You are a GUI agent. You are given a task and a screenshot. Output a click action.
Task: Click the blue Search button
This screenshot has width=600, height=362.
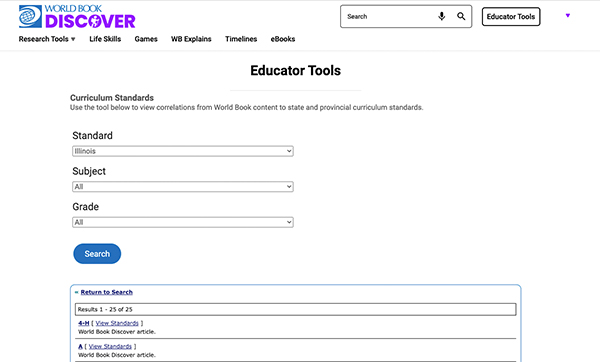click(x=97, y=254)
